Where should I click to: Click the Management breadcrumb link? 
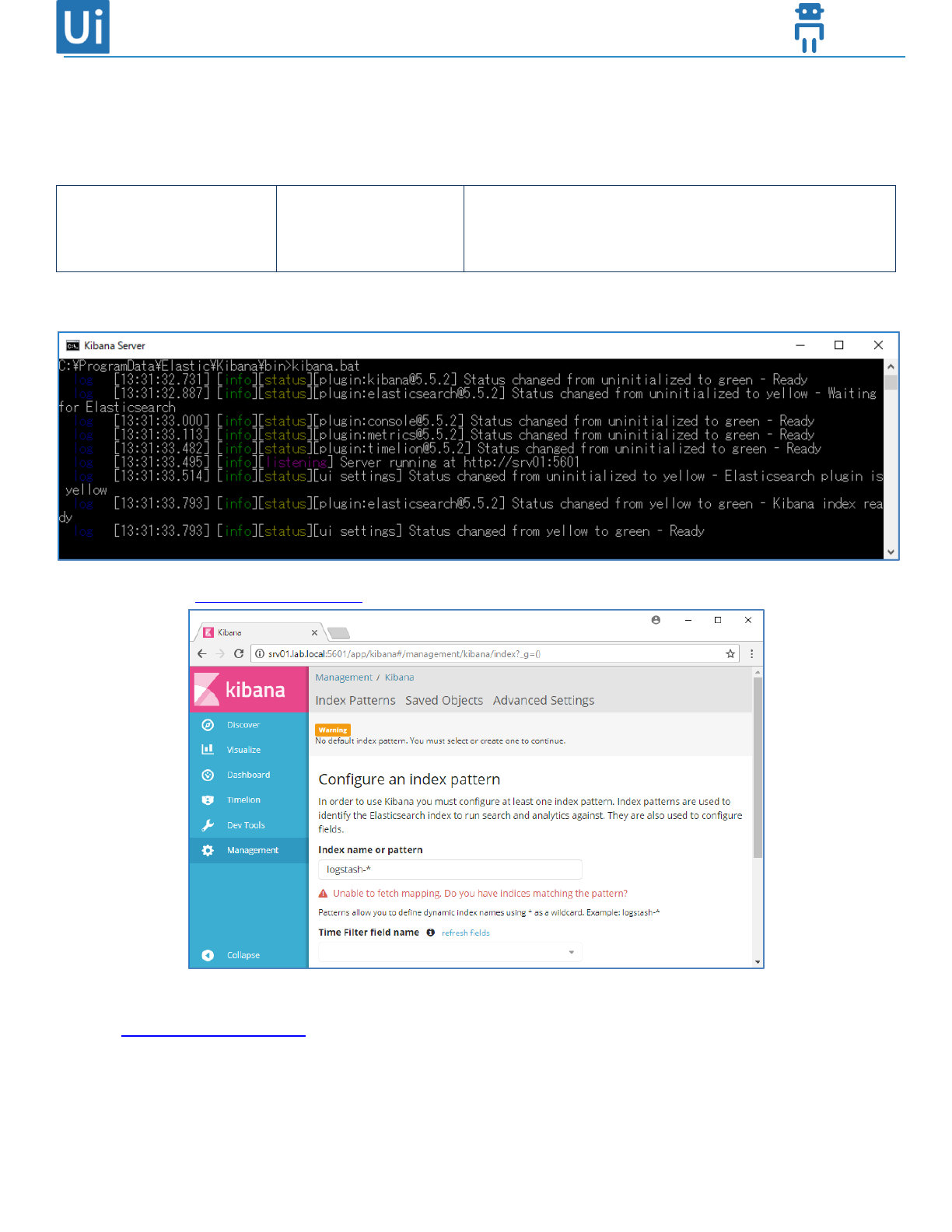(x=344, y=677)
